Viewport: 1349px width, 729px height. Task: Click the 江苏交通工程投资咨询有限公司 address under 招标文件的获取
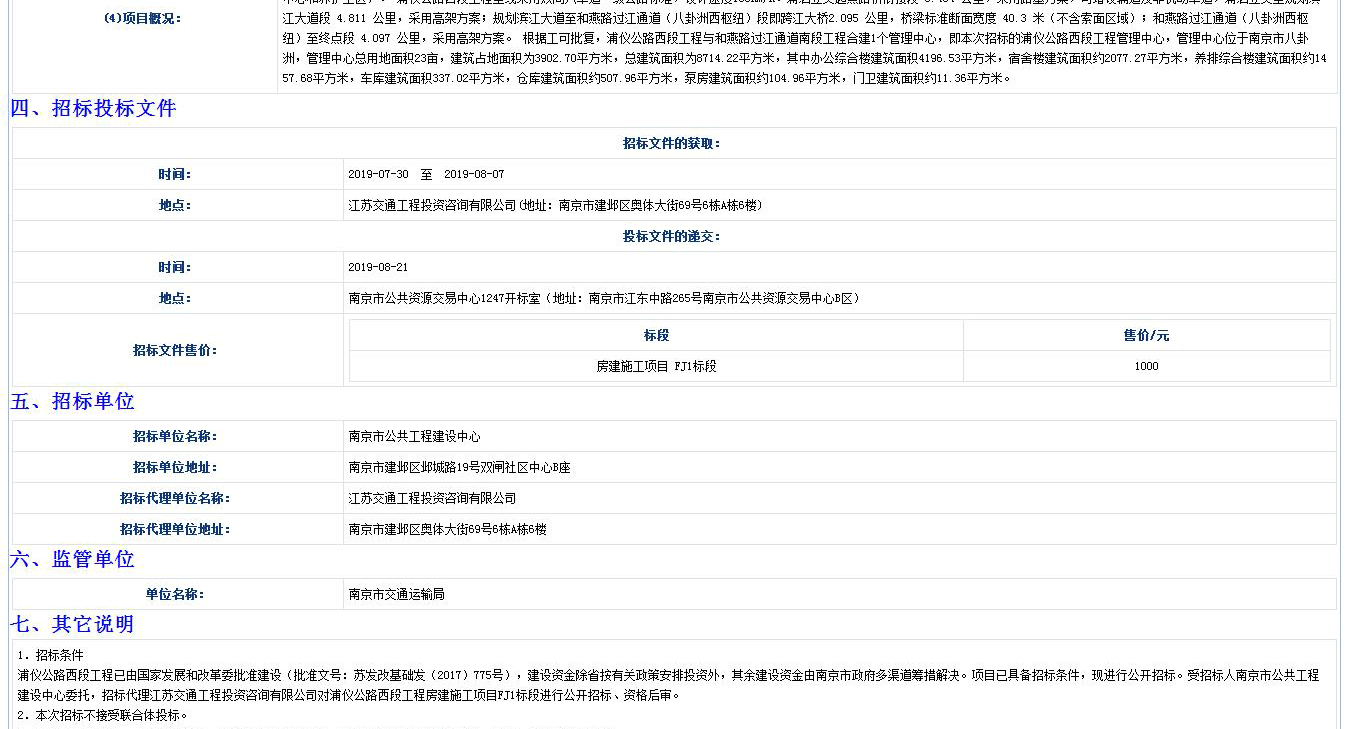[556, 205]
